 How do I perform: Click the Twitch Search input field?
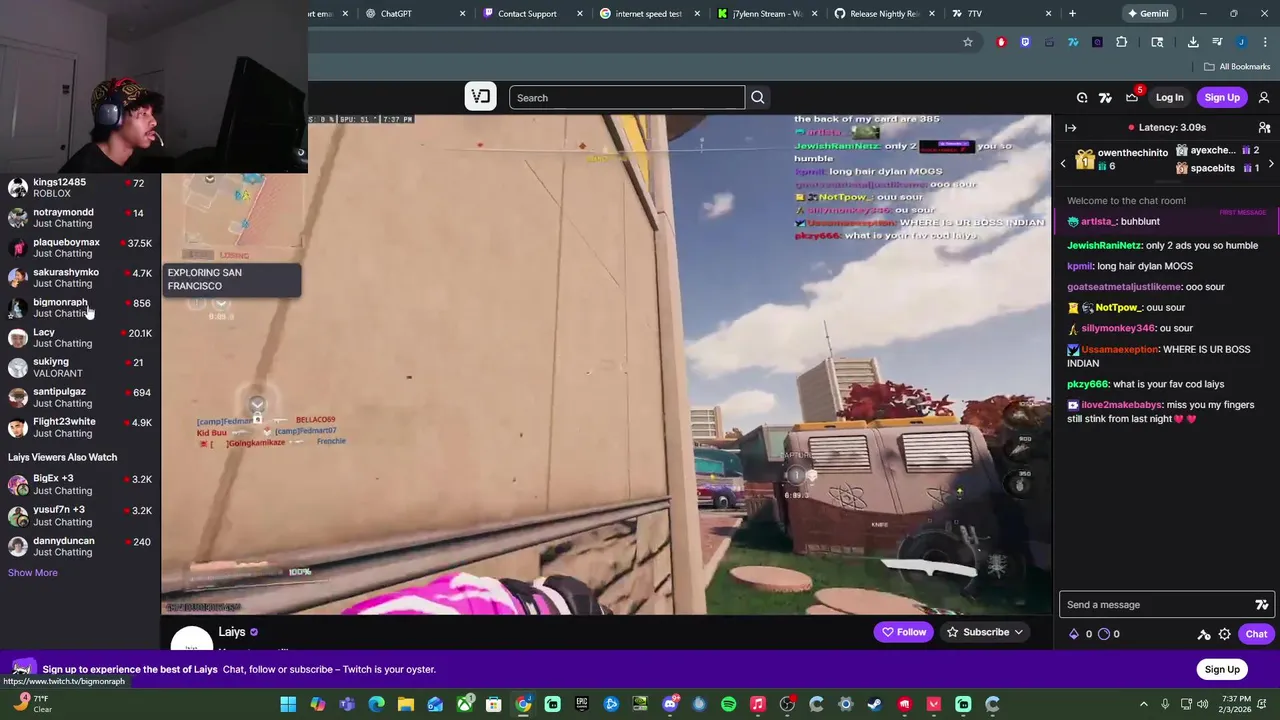[x=627, y=98]
